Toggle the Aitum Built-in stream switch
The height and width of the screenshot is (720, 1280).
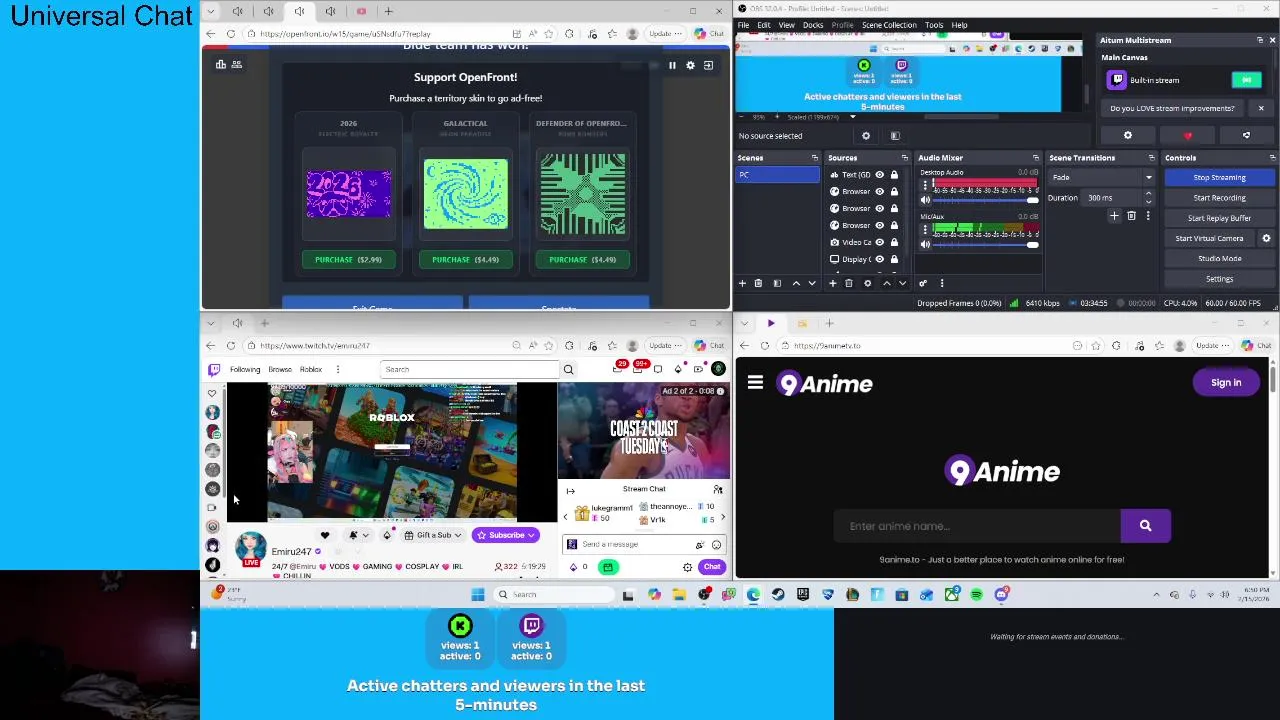click(1246, 80)
